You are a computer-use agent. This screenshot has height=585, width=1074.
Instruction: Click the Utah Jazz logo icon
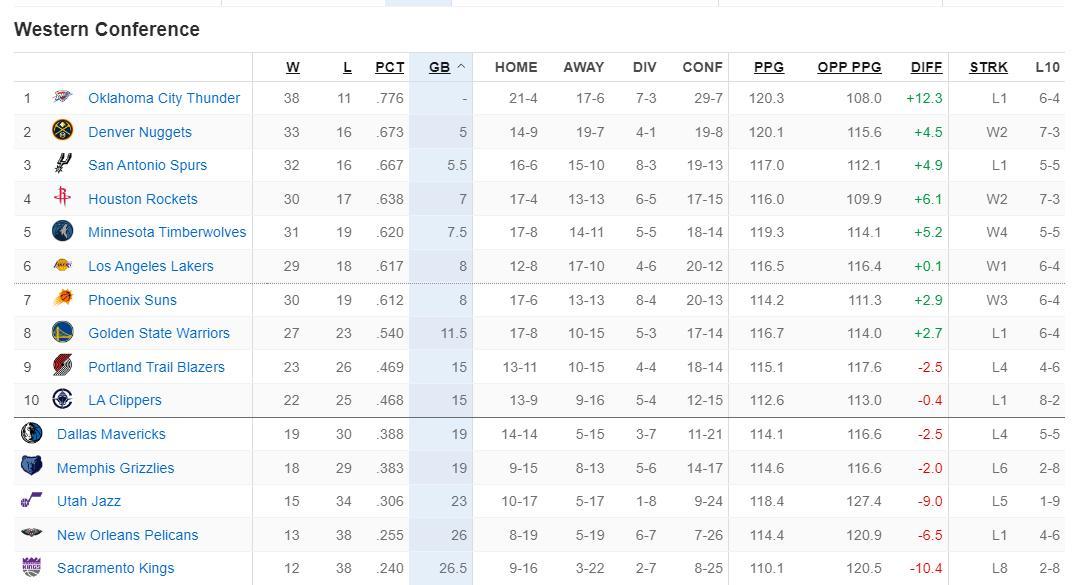click(31, 501)
